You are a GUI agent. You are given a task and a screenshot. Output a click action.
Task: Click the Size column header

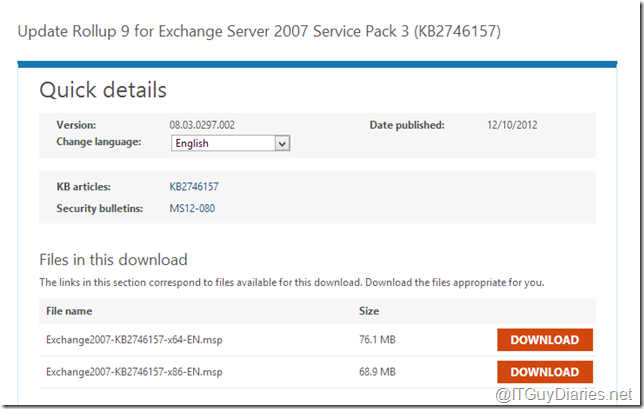point(369,311)
